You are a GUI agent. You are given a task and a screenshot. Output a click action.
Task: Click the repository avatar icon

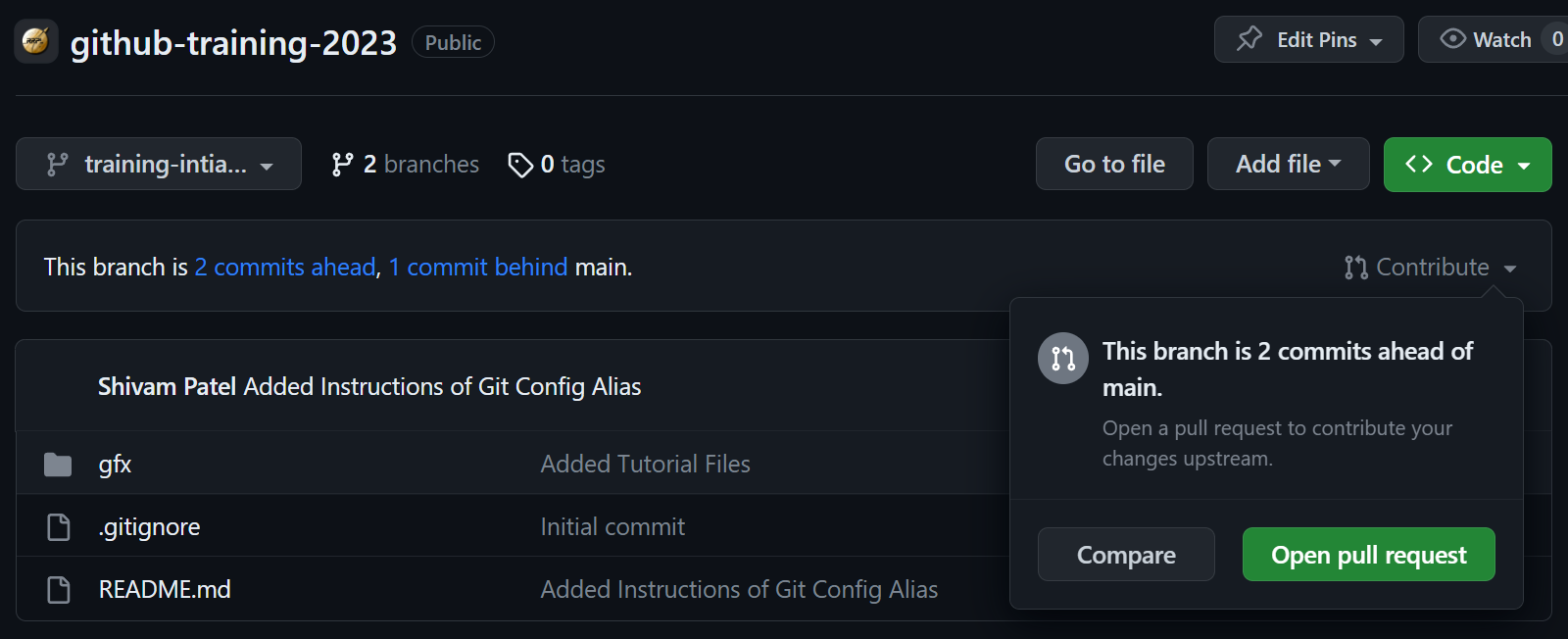(x=35, y=41)
